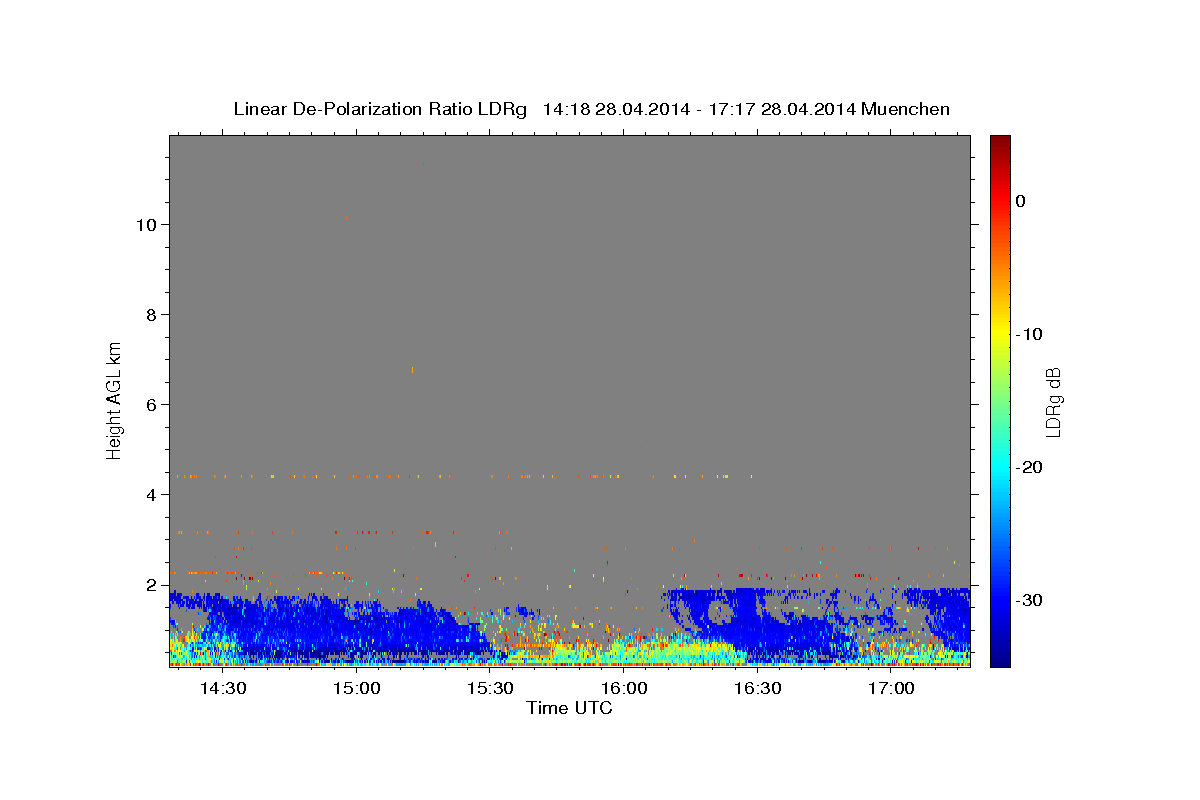This screenshot has height=800, width=1200.
Task: Click the 'Height AGL km' axis label
Action: tap(114, 400)
